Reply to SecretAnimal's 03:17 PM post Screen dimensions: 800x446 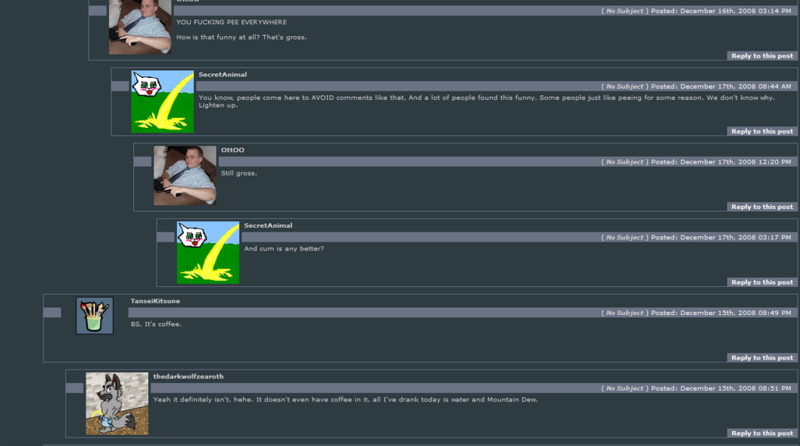pyautogui.click(x=762, y=283)
